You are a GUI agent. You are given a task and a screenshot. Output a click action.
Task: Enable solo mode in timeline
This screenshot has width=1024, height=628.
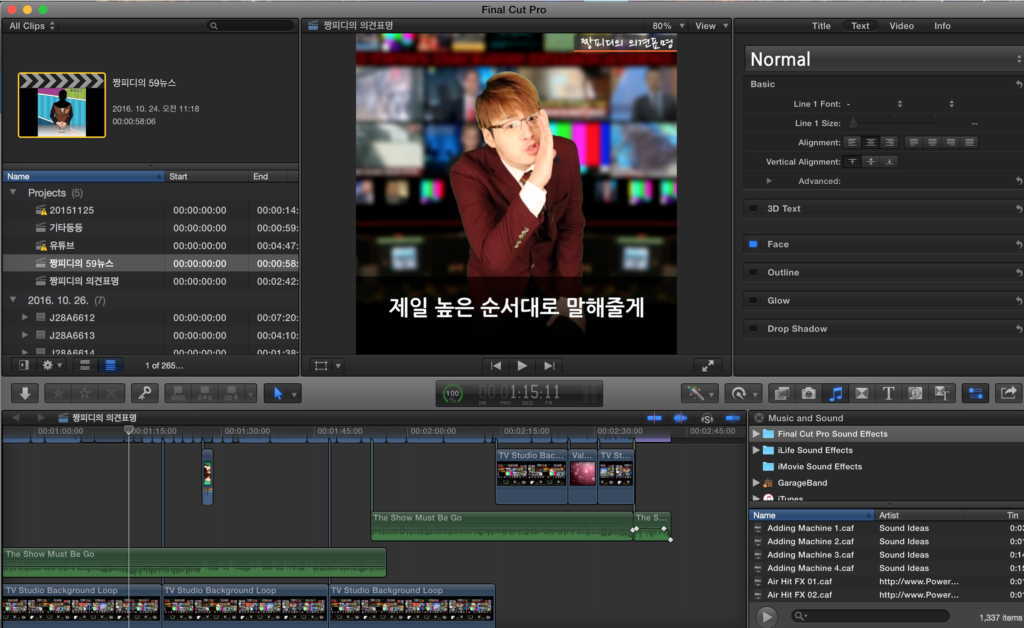tap(707, 418)
